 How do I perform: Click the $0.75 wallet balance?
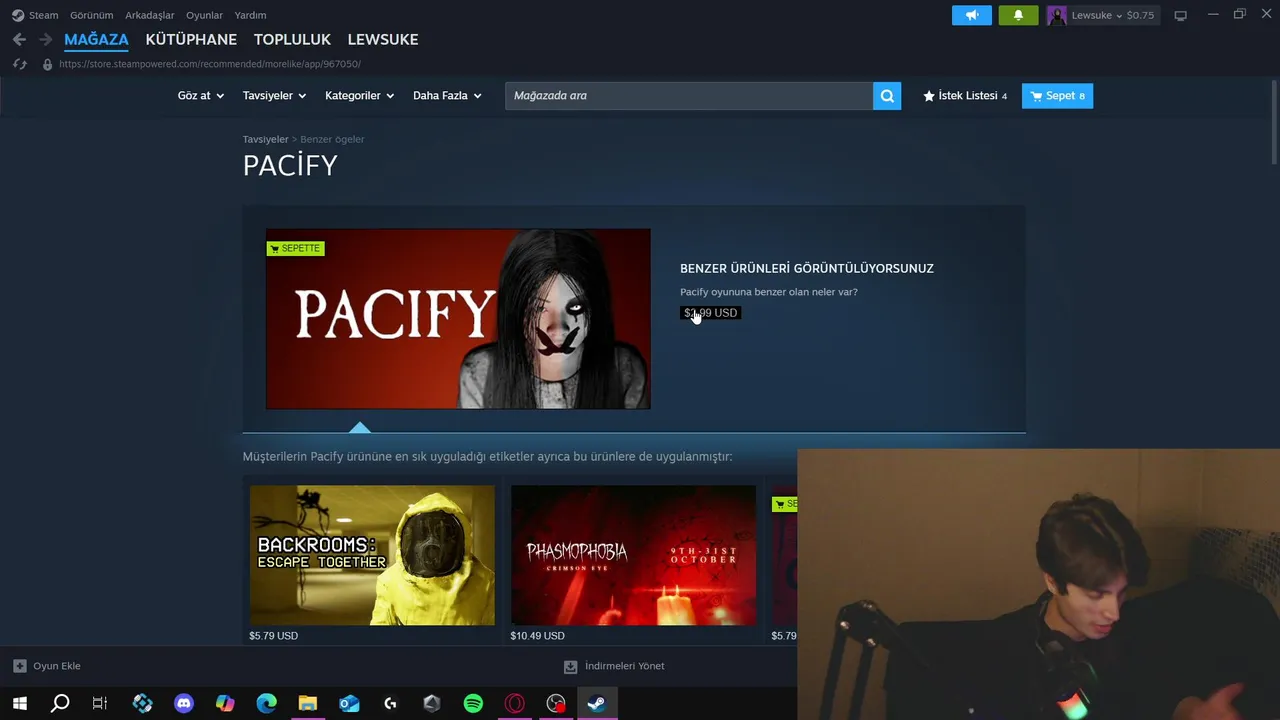click(x=1140, y=15)
